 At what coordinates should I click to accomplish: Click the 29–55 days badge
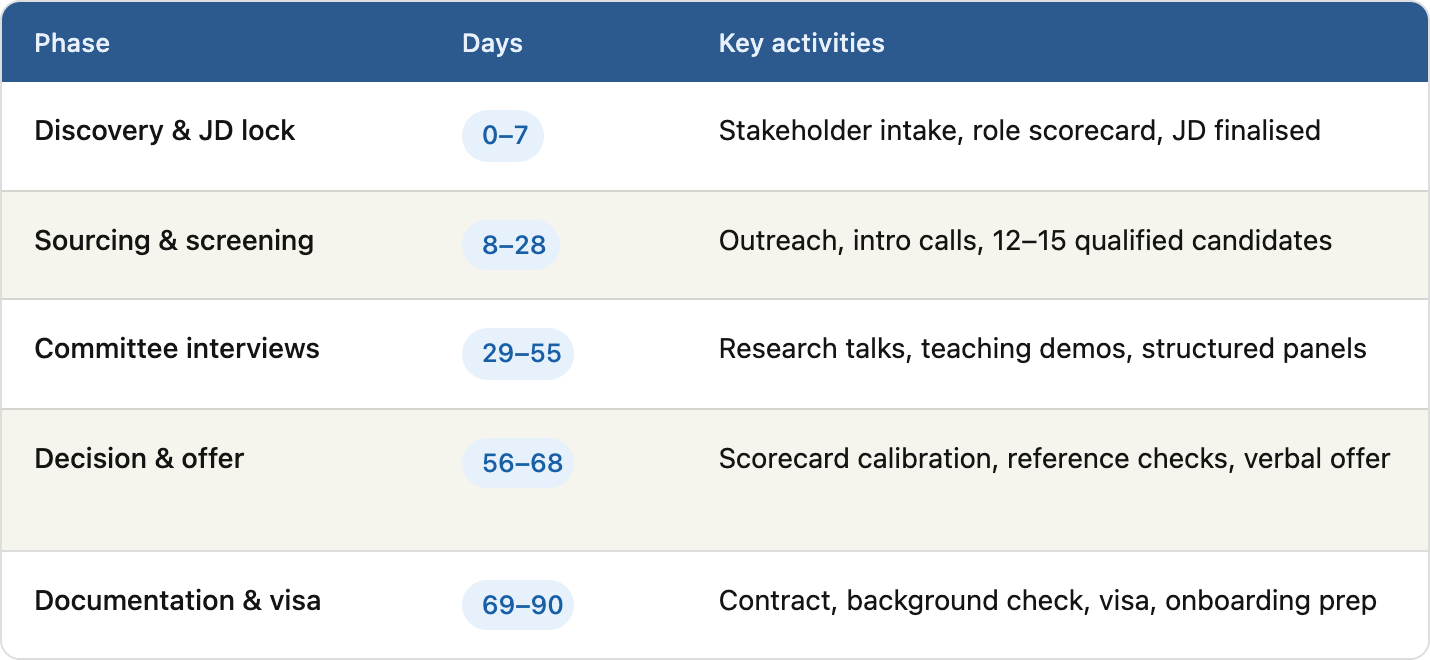click(518, 354)
